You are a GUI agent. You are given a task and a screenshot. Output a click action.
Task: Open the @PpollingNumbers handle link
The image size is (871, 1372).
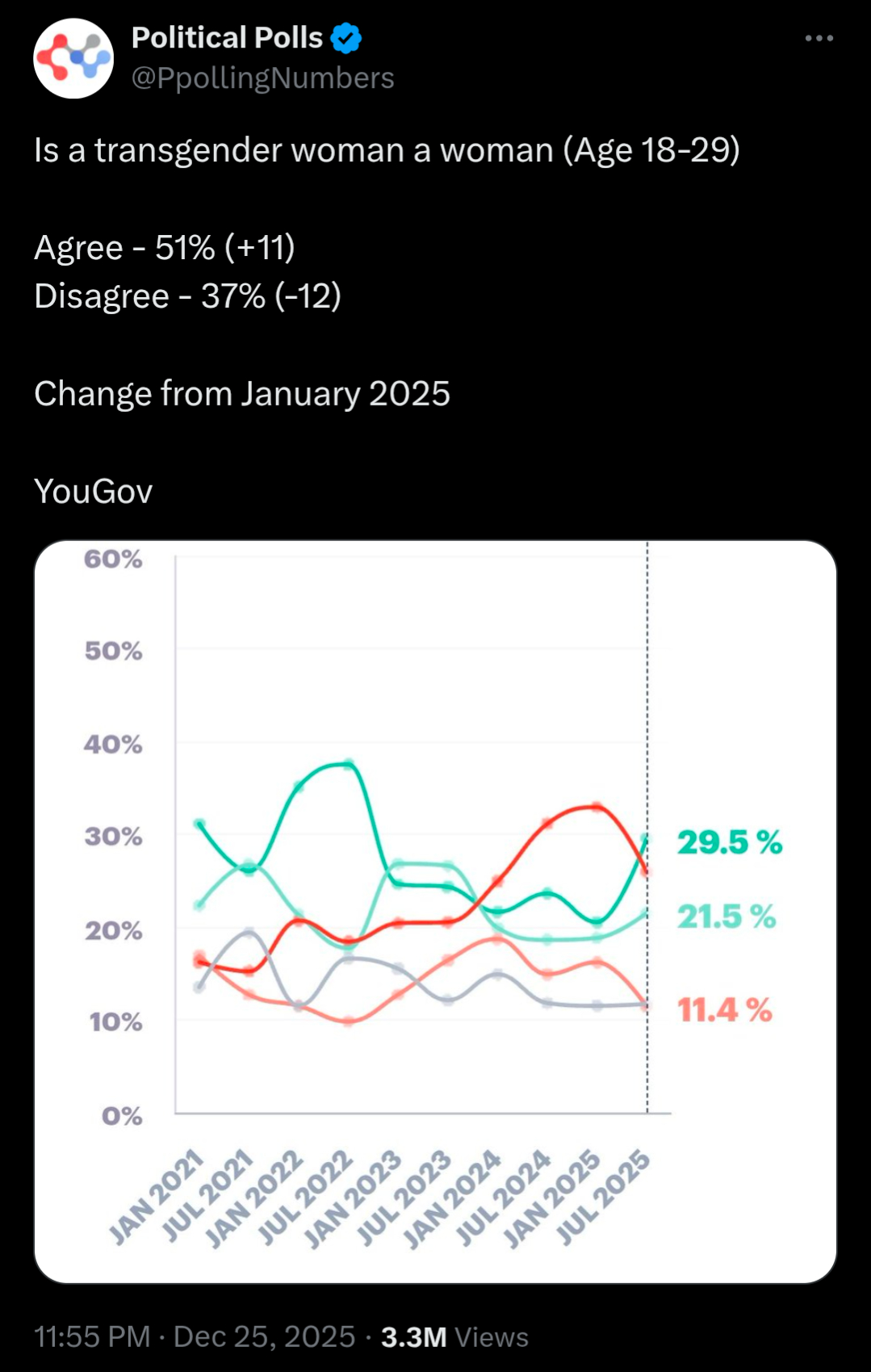262,78
